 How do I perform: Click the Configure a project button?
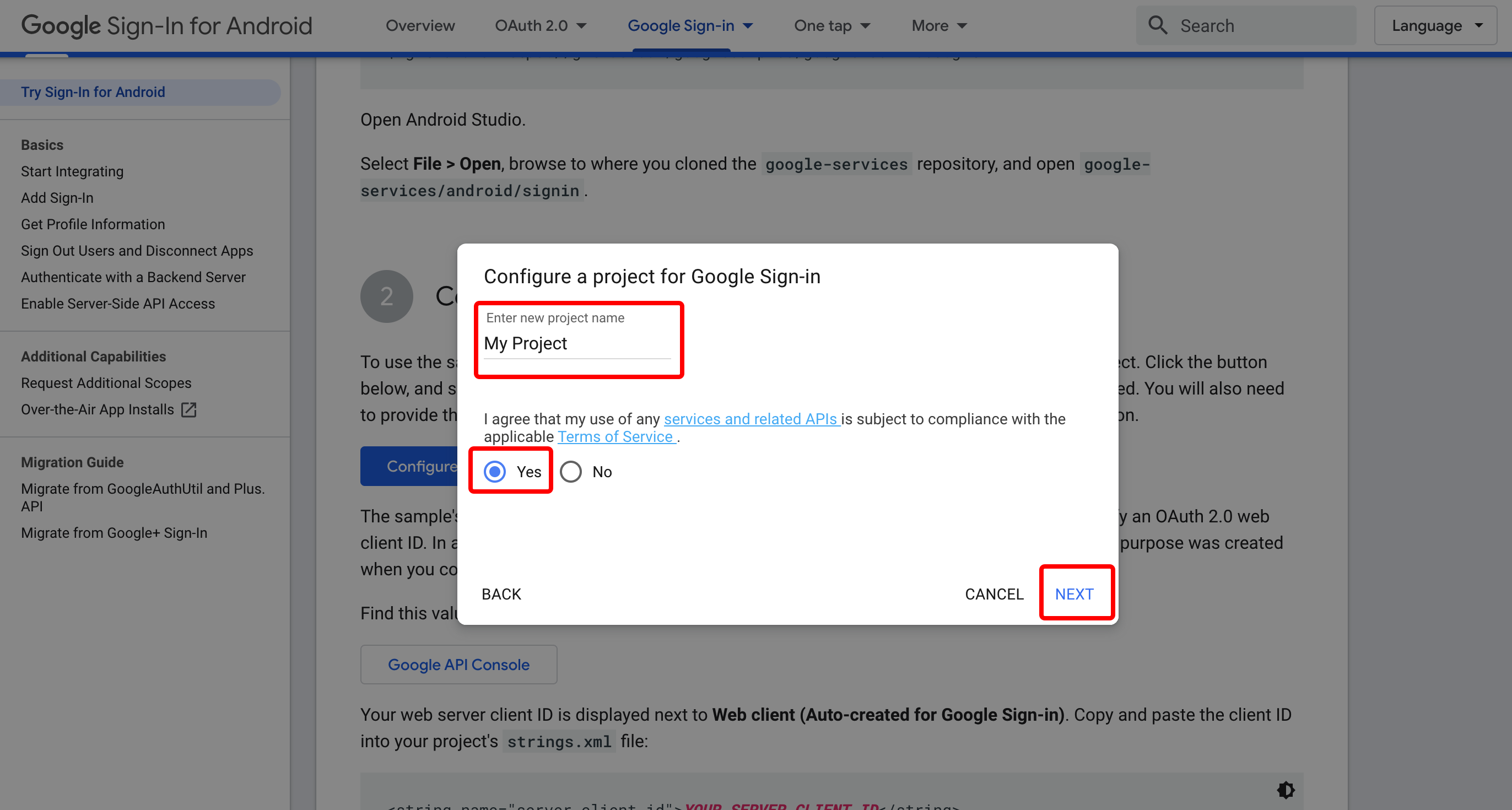pos(409,466)
